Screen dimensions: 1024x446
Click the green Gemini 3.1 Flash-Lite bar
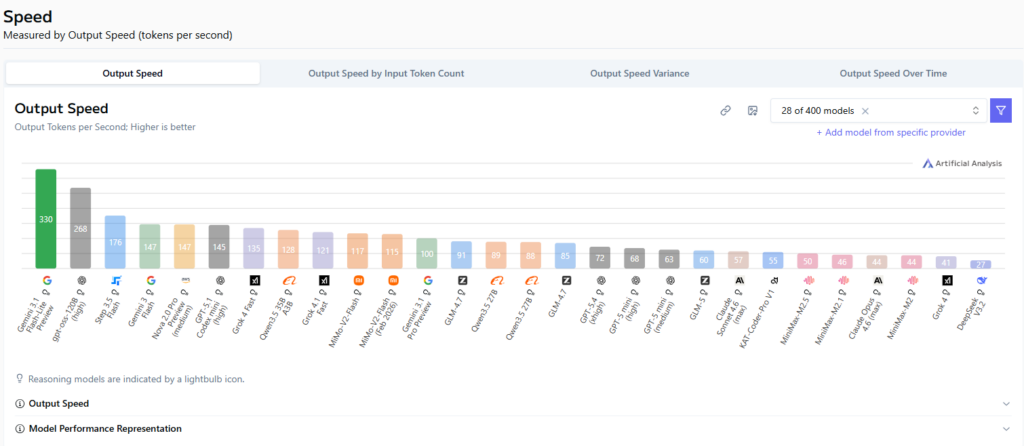46,218
